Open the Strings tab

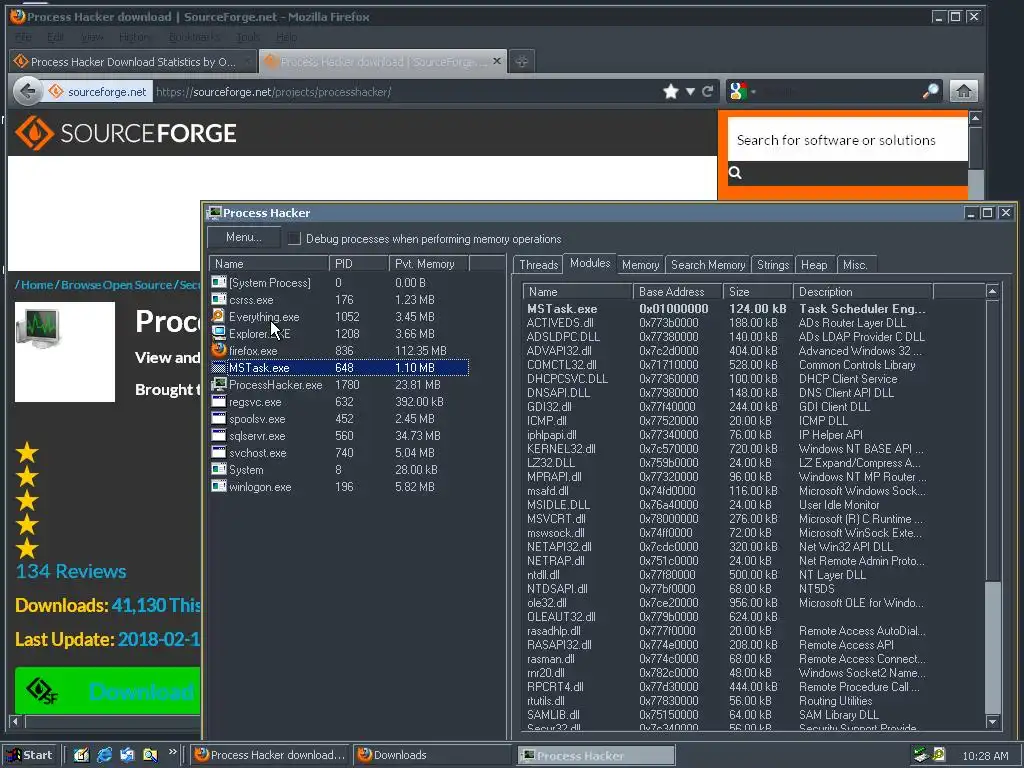tap(773, 264)
